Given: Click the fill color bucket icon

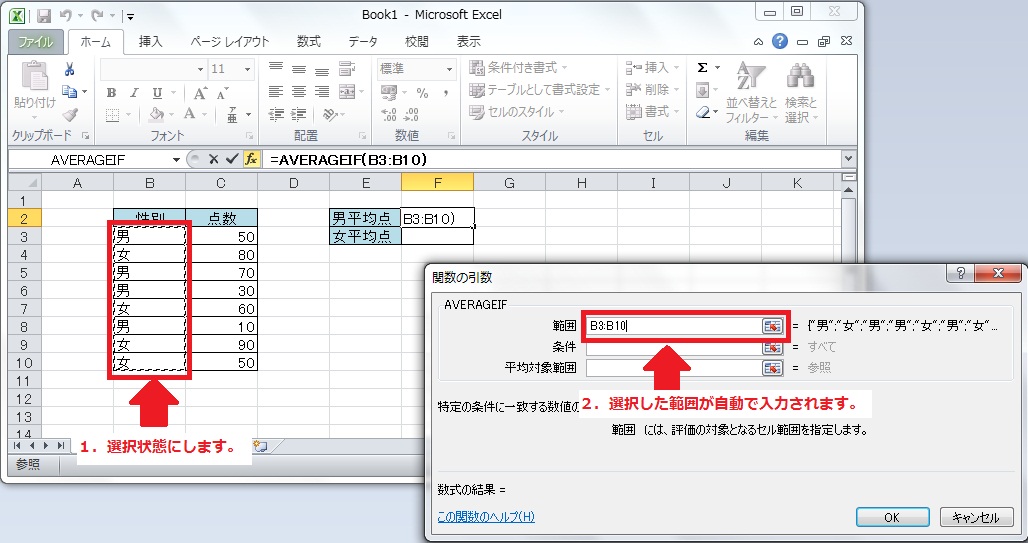Looking at the screenshot, I should [156, 115].
